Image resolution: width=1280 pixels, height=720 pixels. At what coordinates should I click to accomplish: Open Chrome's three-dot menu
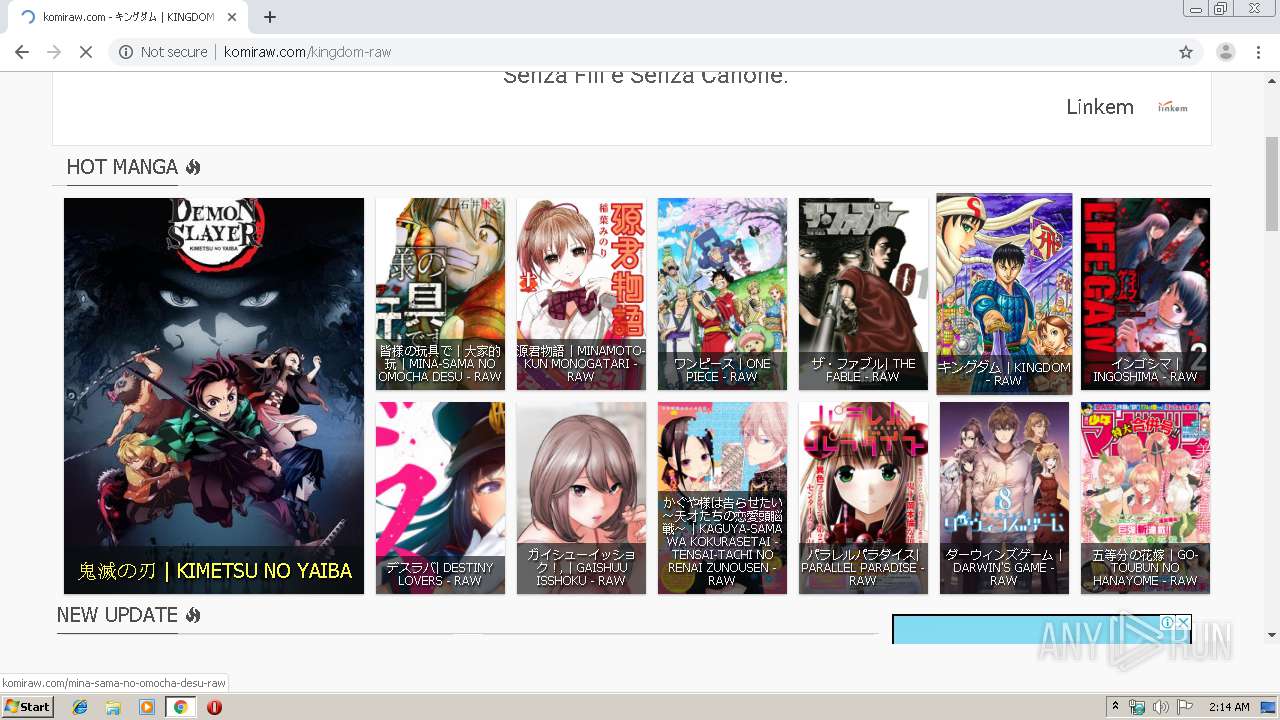1259,52
